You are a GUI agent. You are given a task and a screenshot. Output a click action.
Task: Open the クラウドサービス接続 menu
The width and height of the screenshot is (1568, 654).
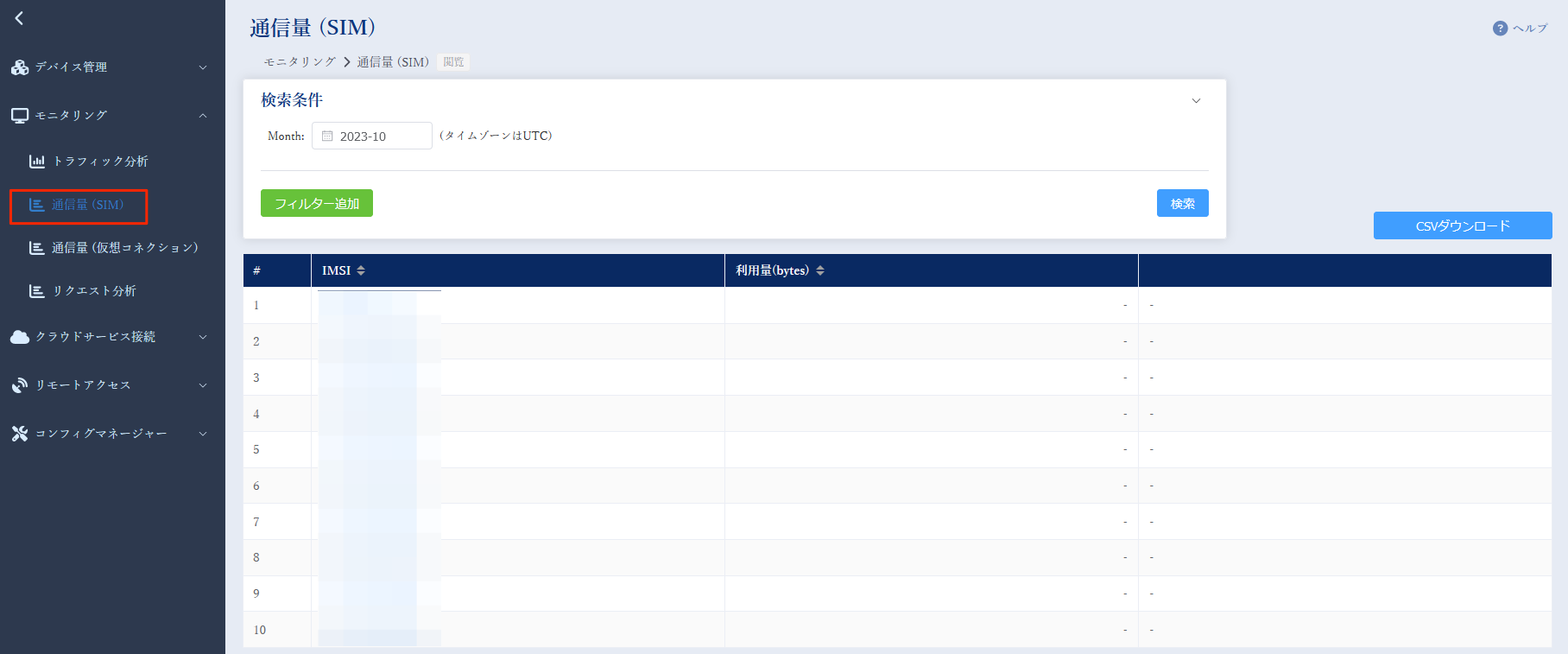pyautogui.click(x=112, y=337)
